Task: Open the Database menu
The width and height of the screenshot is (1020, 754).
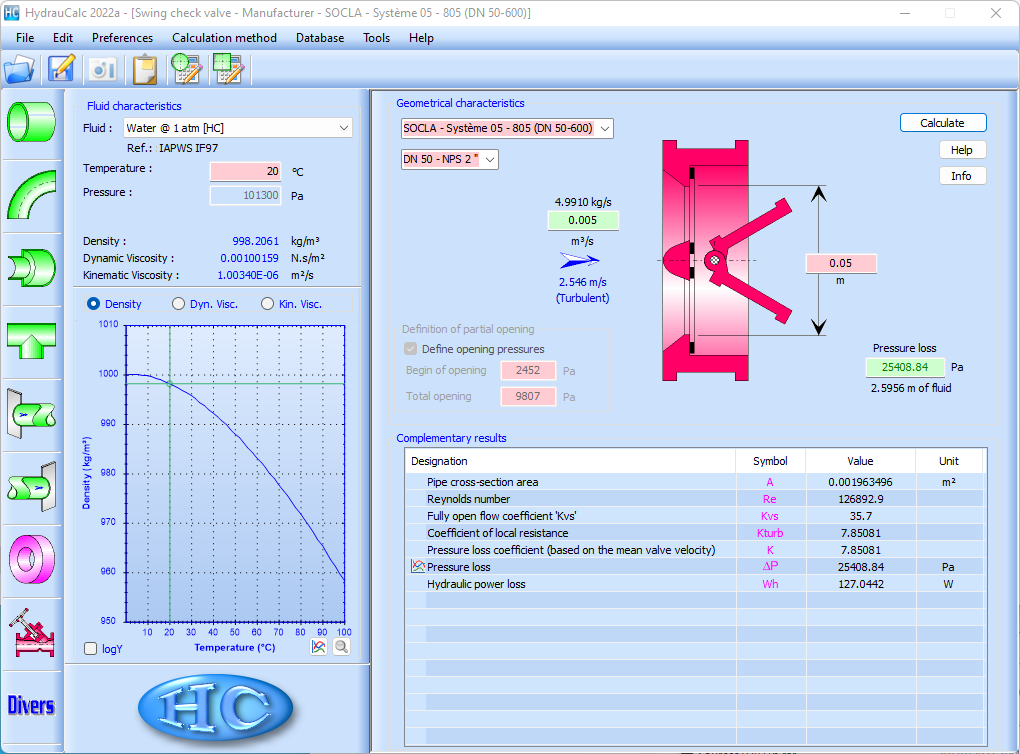Action: (319, 38)
